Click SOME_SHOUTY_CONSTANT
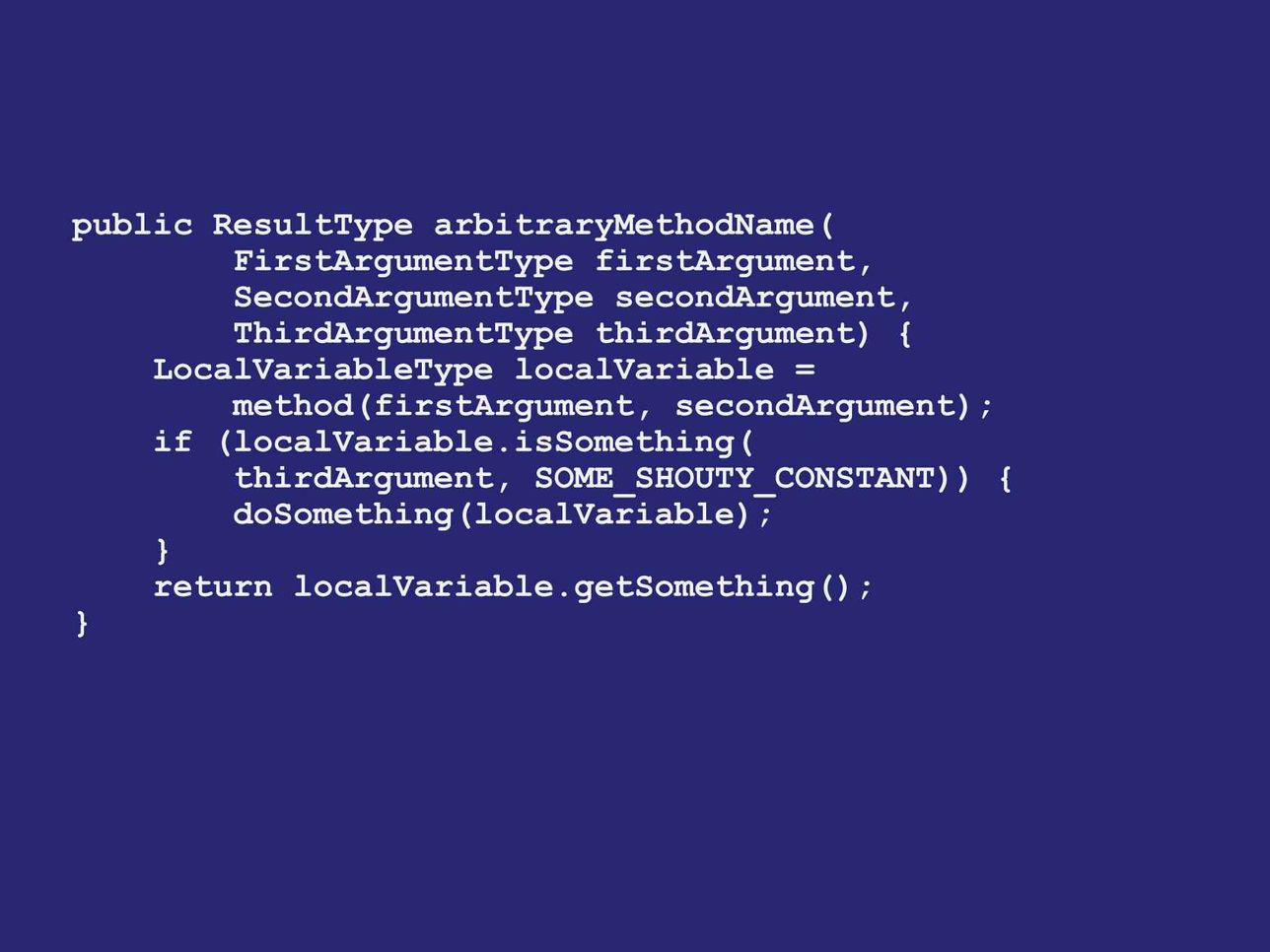Image resolution: width=1270 pixels, height=952 pixels. (735, 479)
